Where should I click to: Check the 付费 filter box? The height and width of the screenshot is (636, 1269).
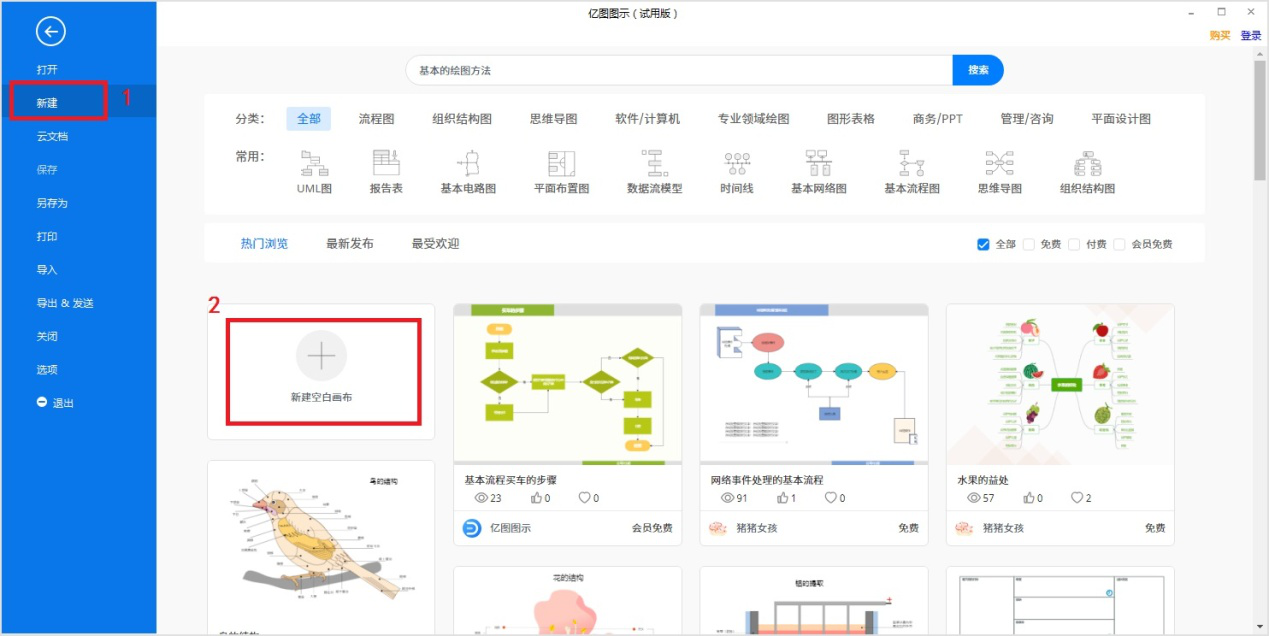pos(1073,243)
